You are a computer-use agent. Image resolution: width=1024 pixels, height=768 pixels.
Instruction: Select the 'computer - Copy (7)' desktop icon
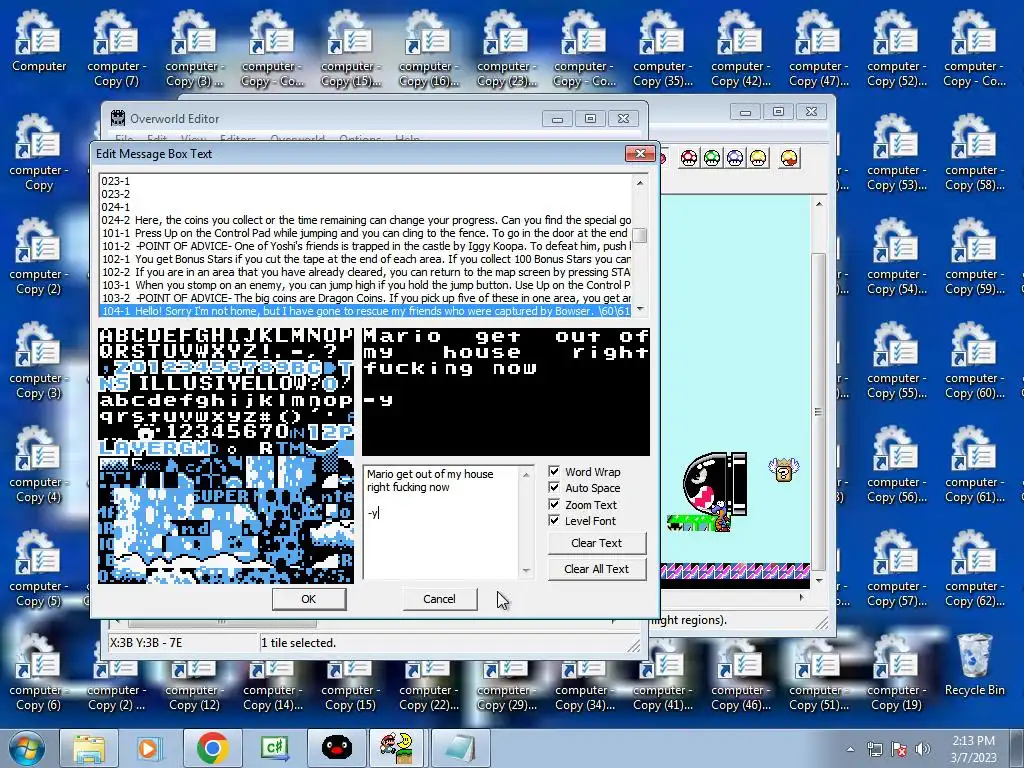pos(116,48)
